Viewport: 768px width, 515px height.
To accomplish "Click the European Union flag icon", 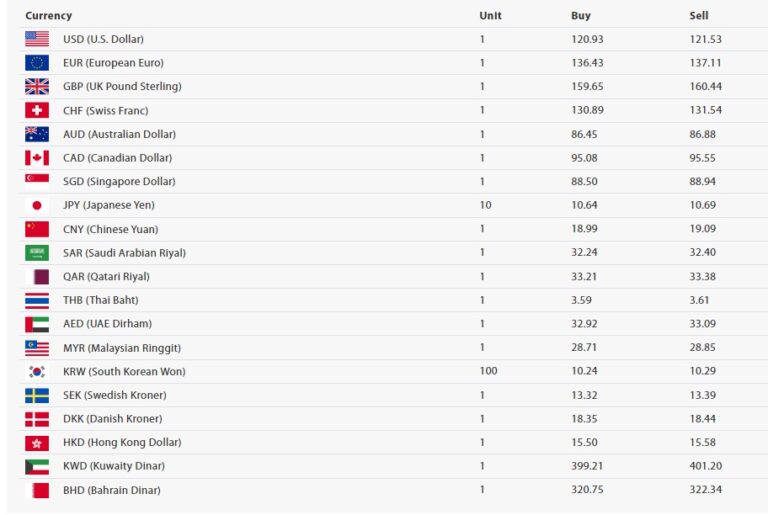I will (37, 63).
